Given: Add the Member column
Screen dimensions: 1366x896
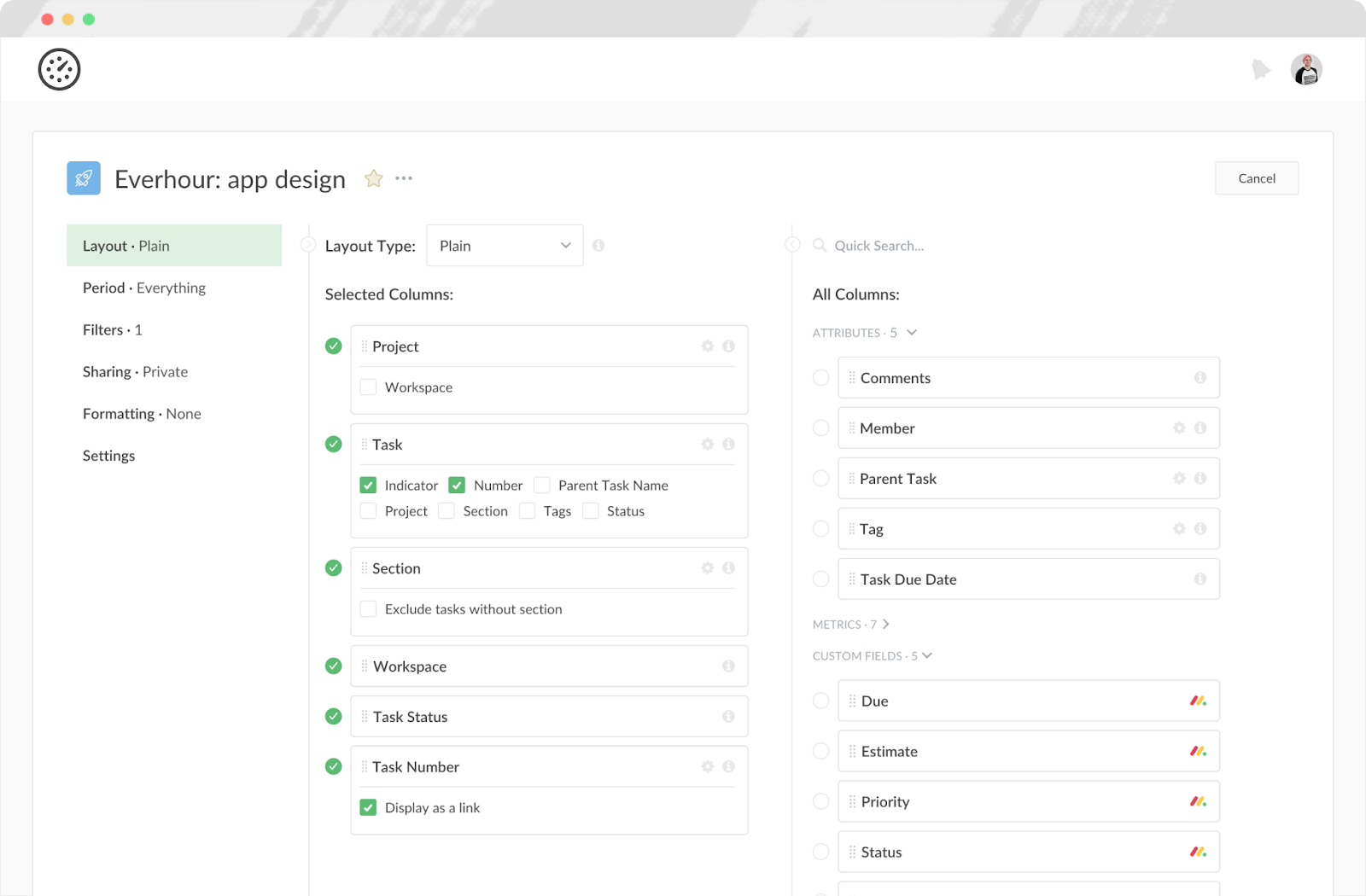Looking at the screenshot, I should click(x=820, y=428).
